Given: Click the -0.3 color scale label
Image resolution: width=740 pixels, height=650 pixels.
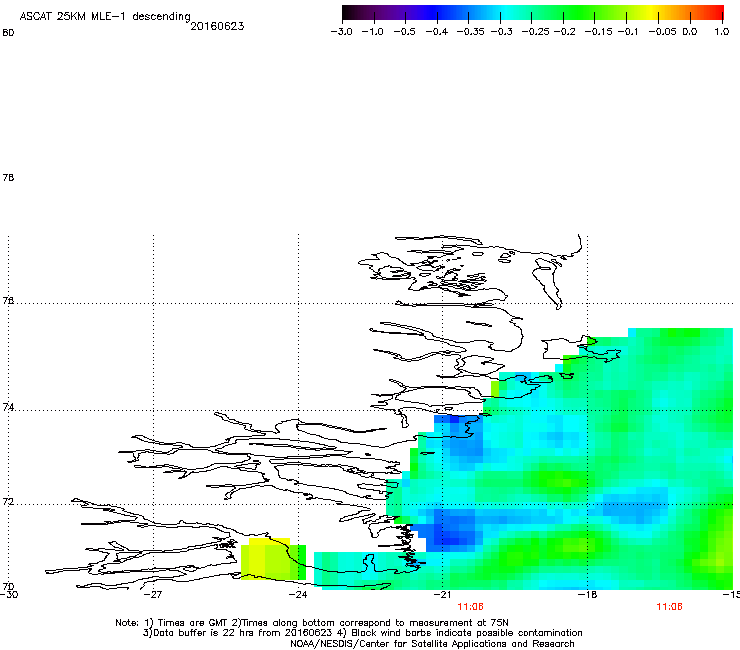Looking at the screenshot, I should point(502,32).
